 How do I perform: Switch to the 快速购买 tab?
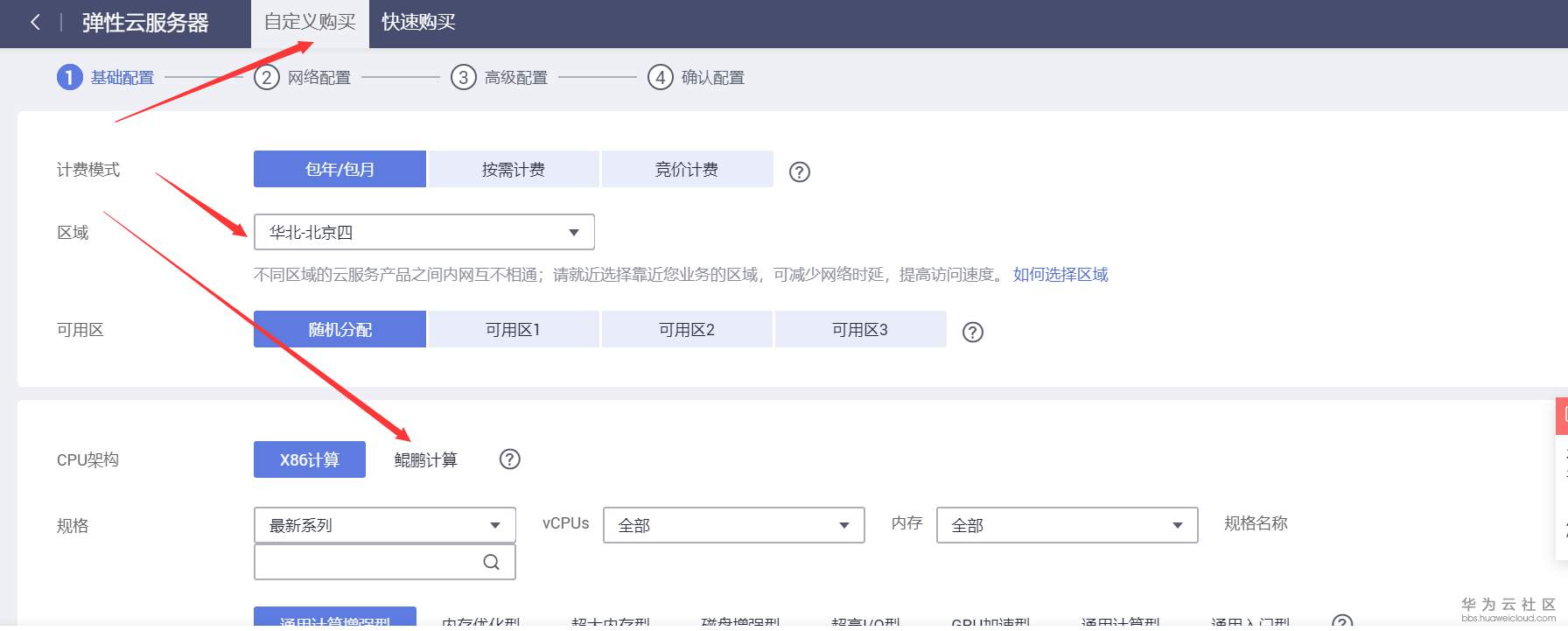coord(418,23)
